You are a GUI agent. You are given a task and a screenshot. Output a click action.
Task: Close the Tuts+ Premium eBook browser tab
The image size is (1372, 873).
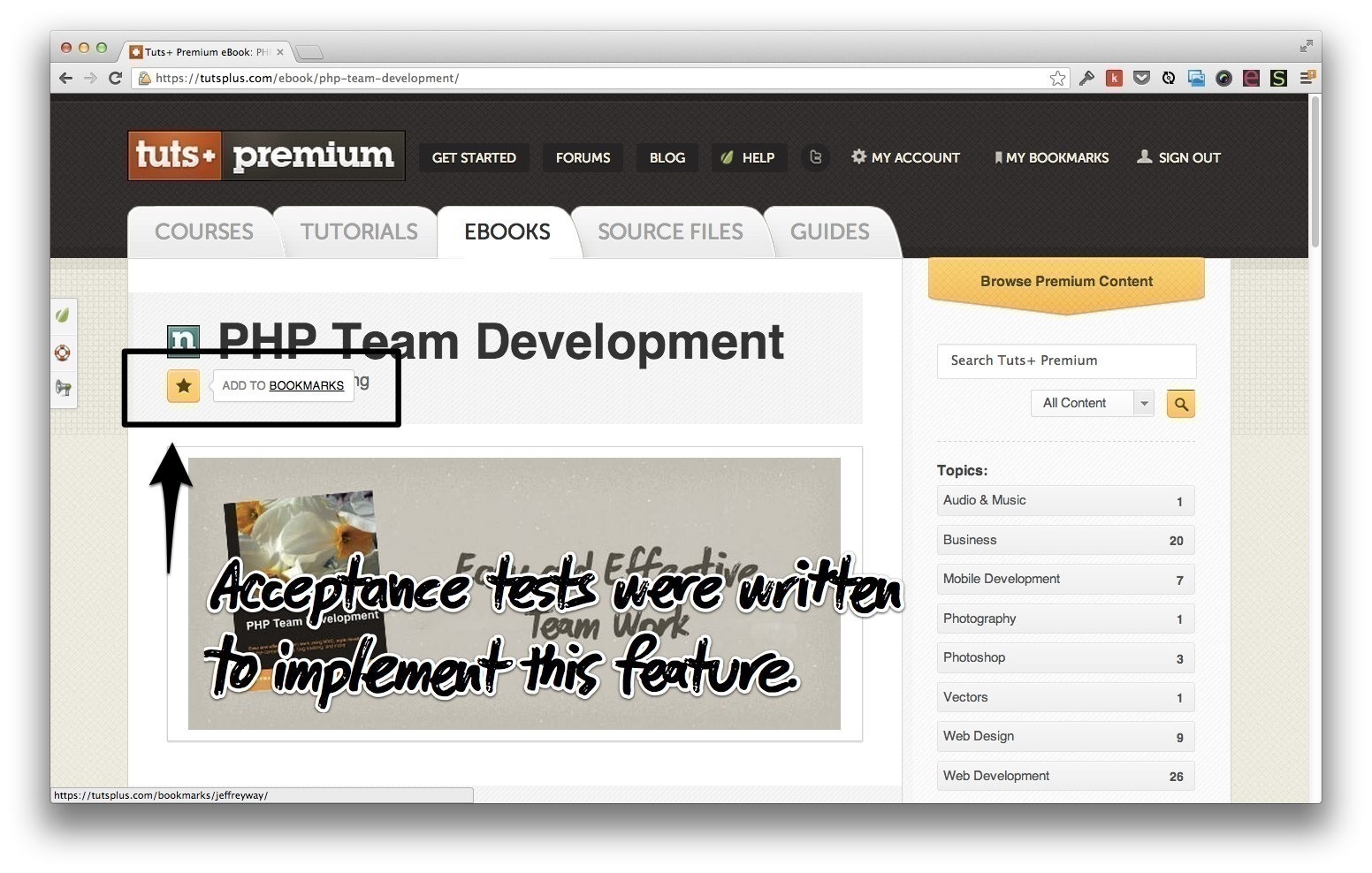click(x=280, y=52)
